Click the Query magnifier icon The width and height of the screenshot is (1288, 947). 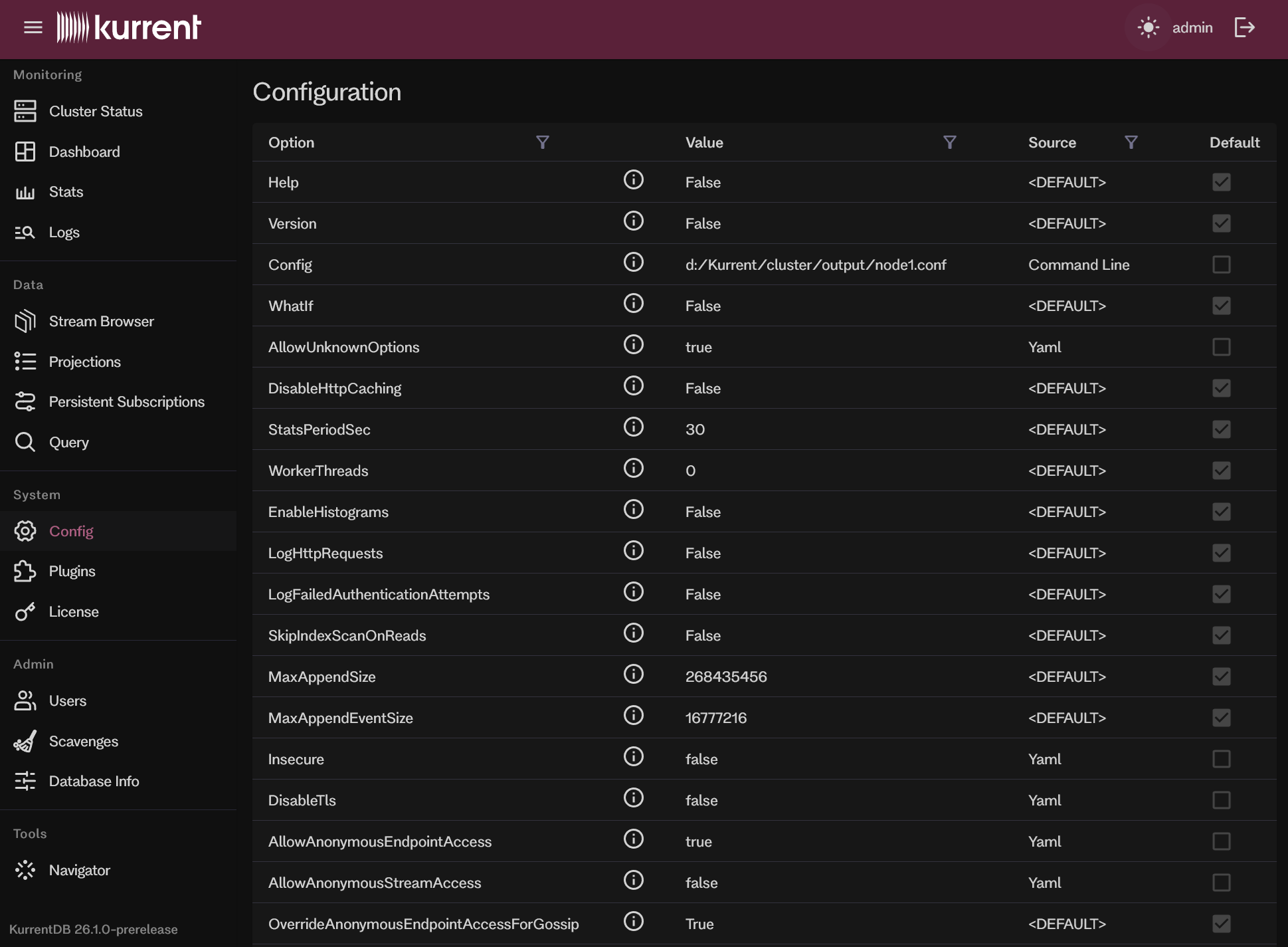pos(25,442)
